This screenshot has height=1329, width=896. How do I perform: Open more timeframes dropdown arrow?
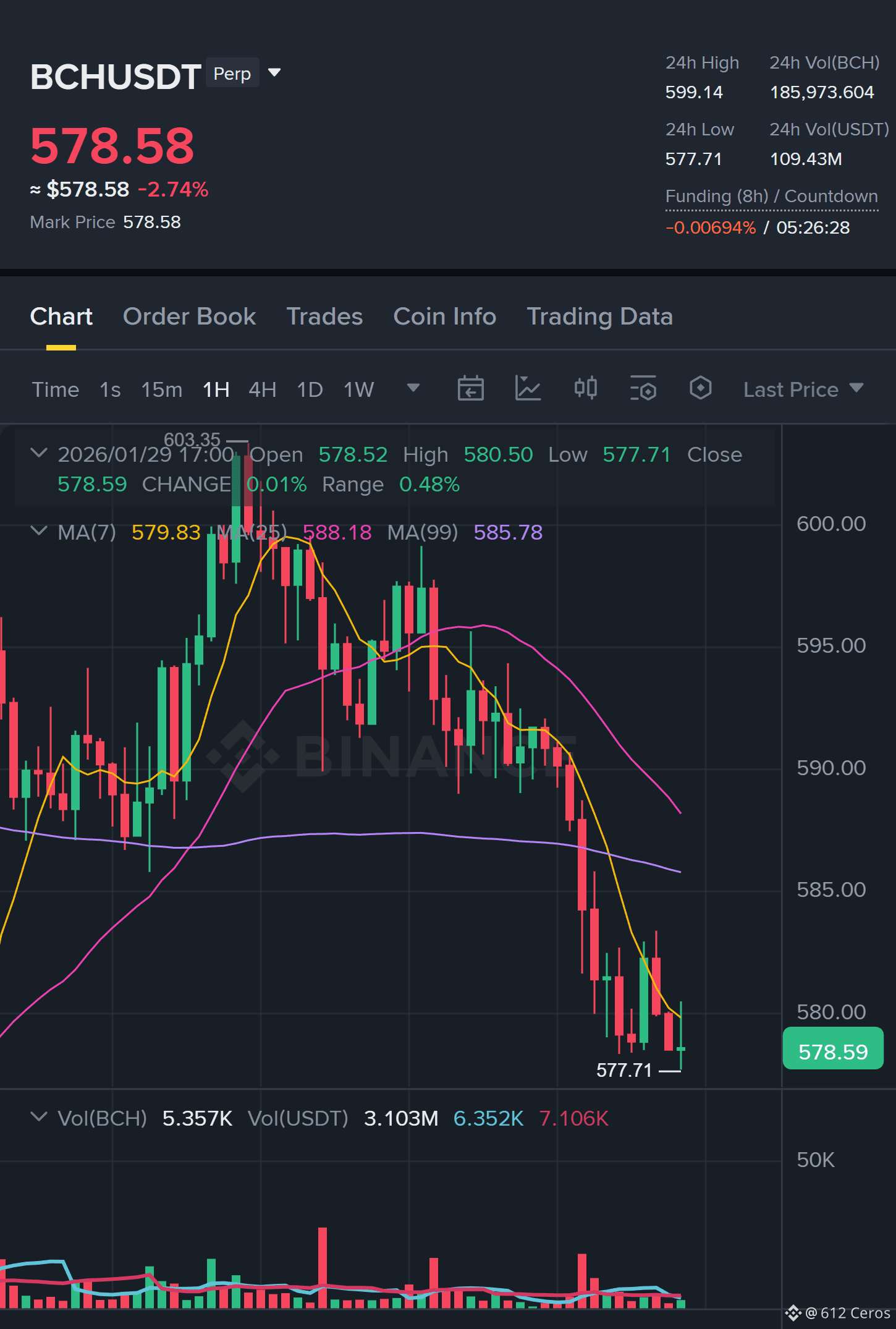click(x=413, y=388)
